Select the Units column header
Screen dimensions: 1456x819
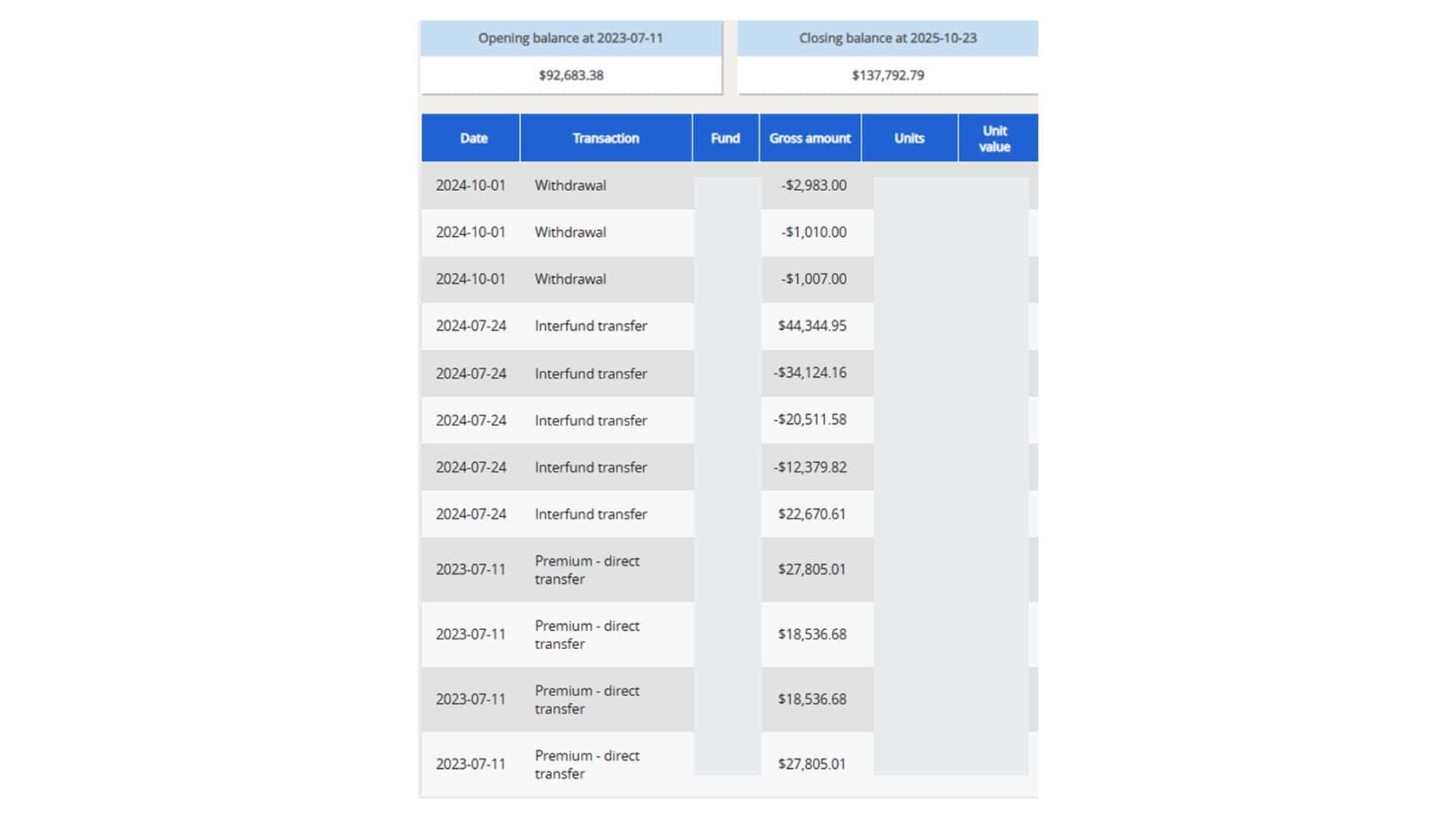(x=908, y=138)
